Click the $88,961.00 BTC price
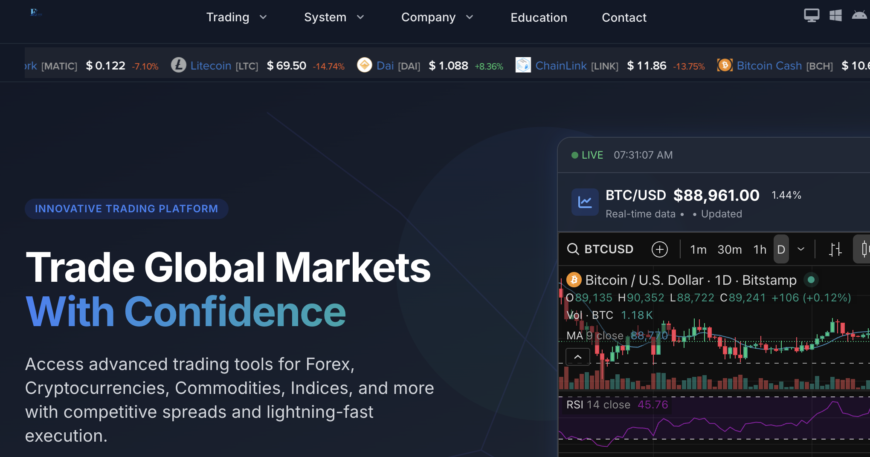The image size is (870, 457). 716,195
